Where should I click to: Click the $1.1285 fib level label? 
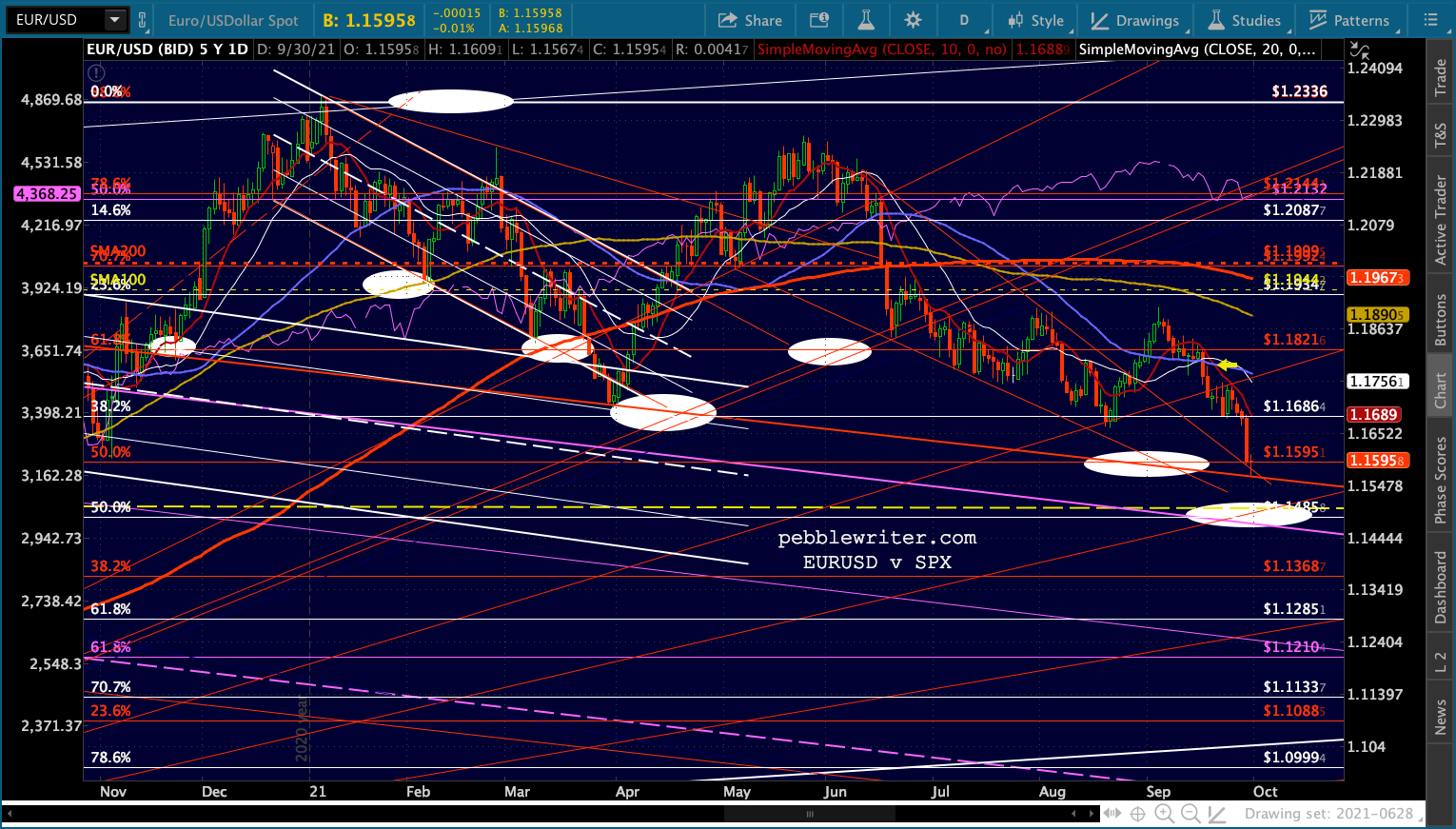click(1294, 609)
